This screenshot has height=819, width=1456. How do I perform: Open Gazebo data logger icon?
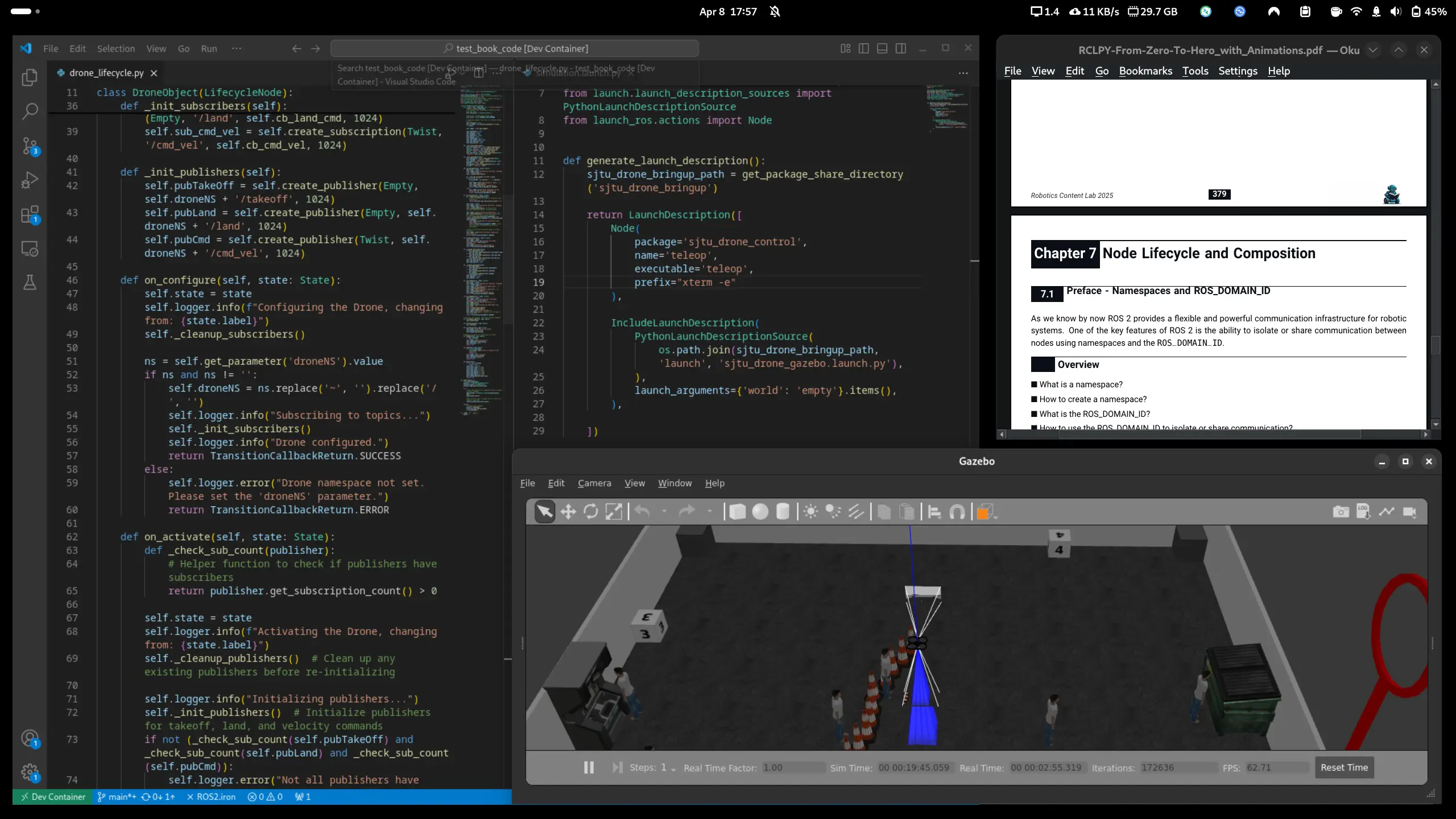(x=1363, y=512)
